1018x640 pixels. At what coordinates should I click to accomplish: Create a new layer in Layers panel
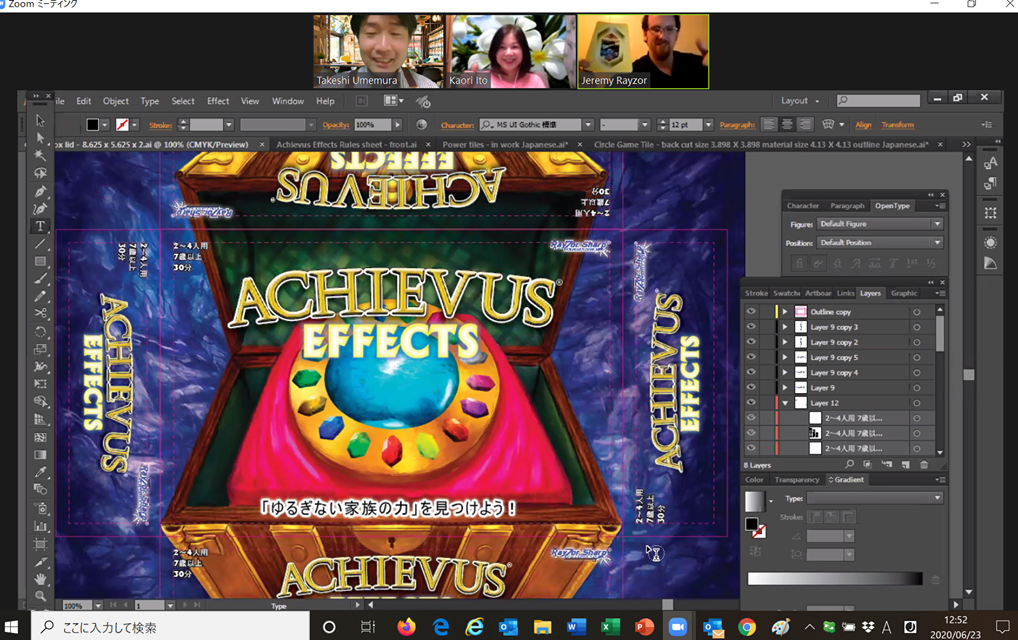point(903,465)
